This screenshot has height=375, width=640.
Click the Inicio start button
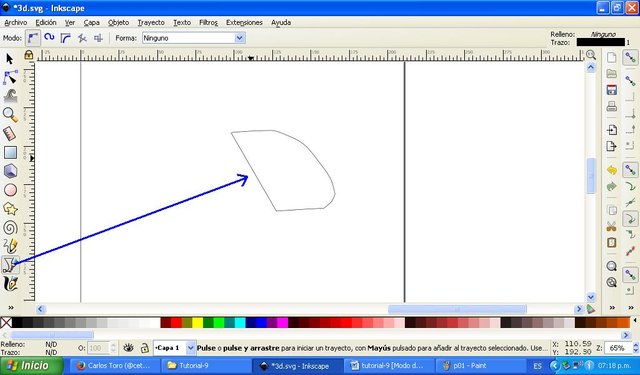pyautogui.click(x=31, y=365)
